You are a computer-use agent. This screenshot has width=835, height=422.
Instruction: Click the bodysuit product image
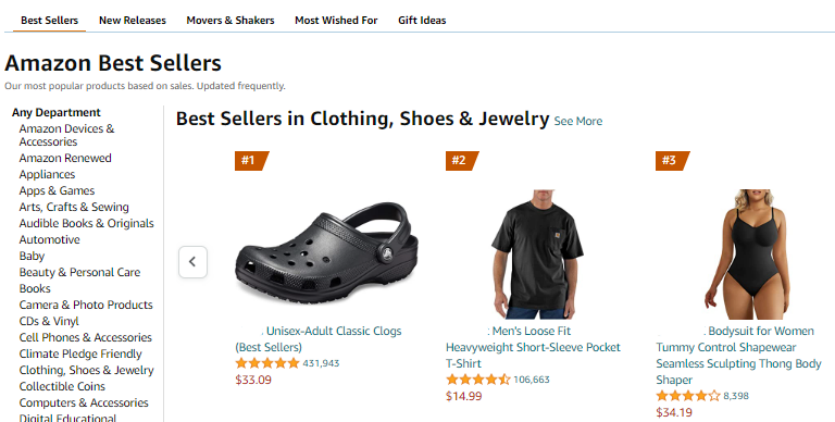click(x=747, y=254)
